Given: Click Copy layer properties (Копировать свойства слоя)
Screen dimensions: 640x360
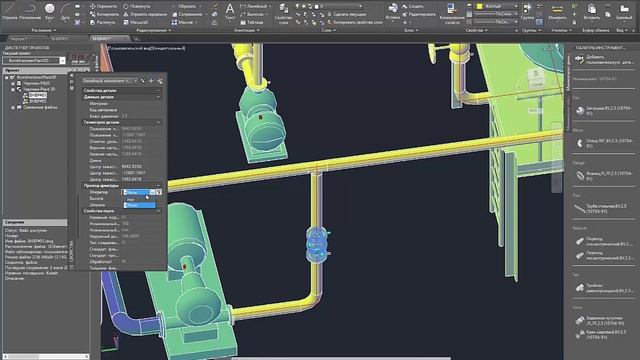Looking at the screenshot, I should (x=355, y=22).
